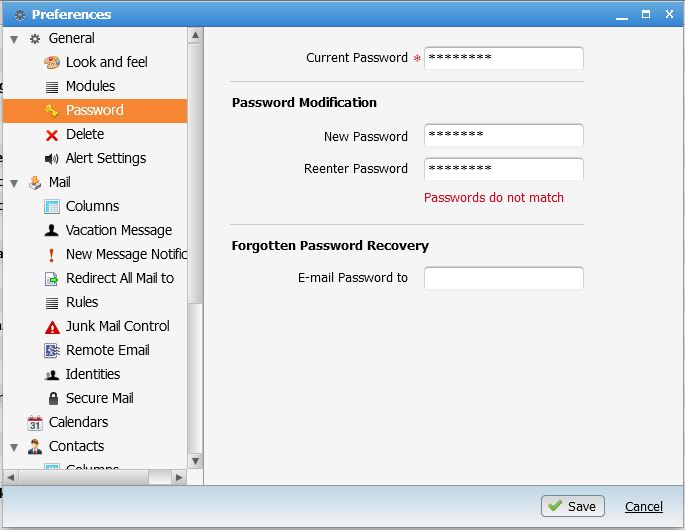Click the Secure Mail padlock icon

tap(52, 398)
